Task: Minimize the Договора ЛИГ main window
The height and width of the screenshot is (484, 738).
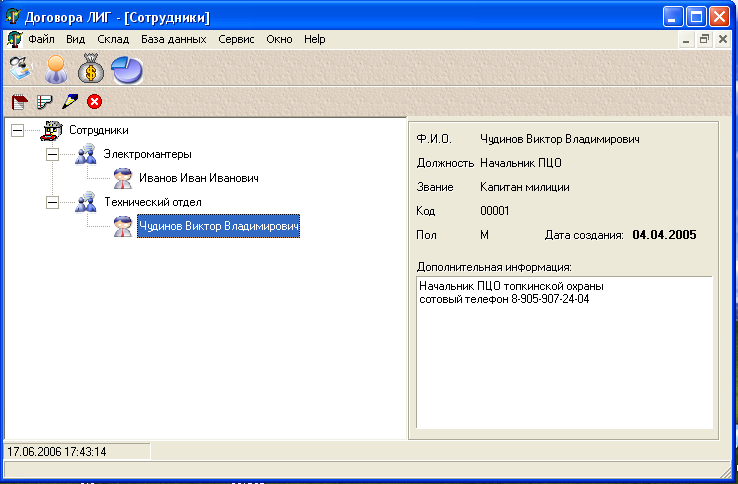Action: (x=673, y=16)
